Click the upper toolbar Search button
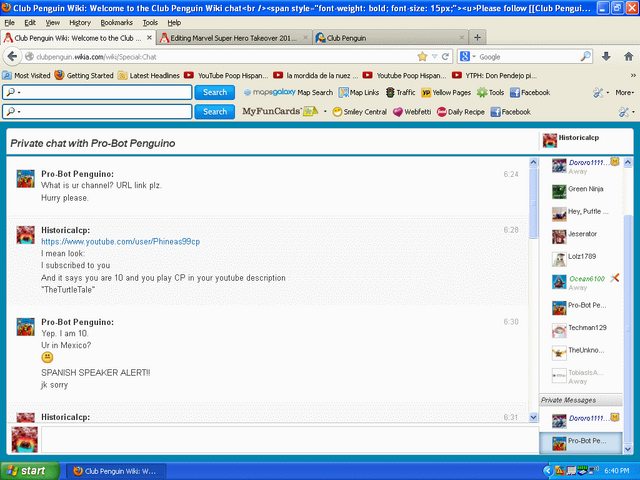640x480 pixels. 215,92
